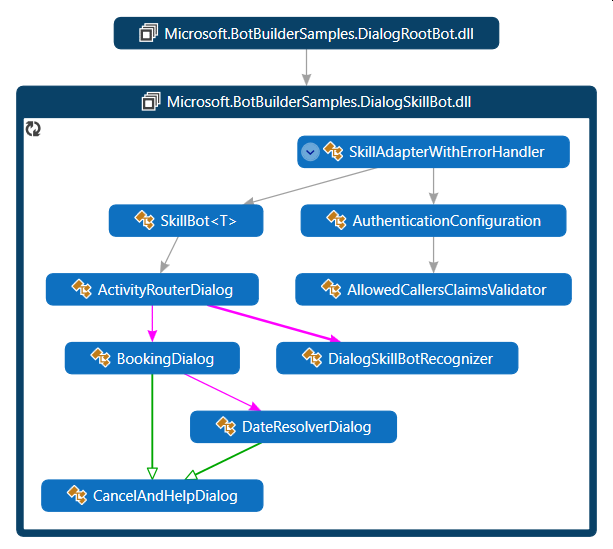Click the class icon on the BookingDialog node

click(101, 358)
